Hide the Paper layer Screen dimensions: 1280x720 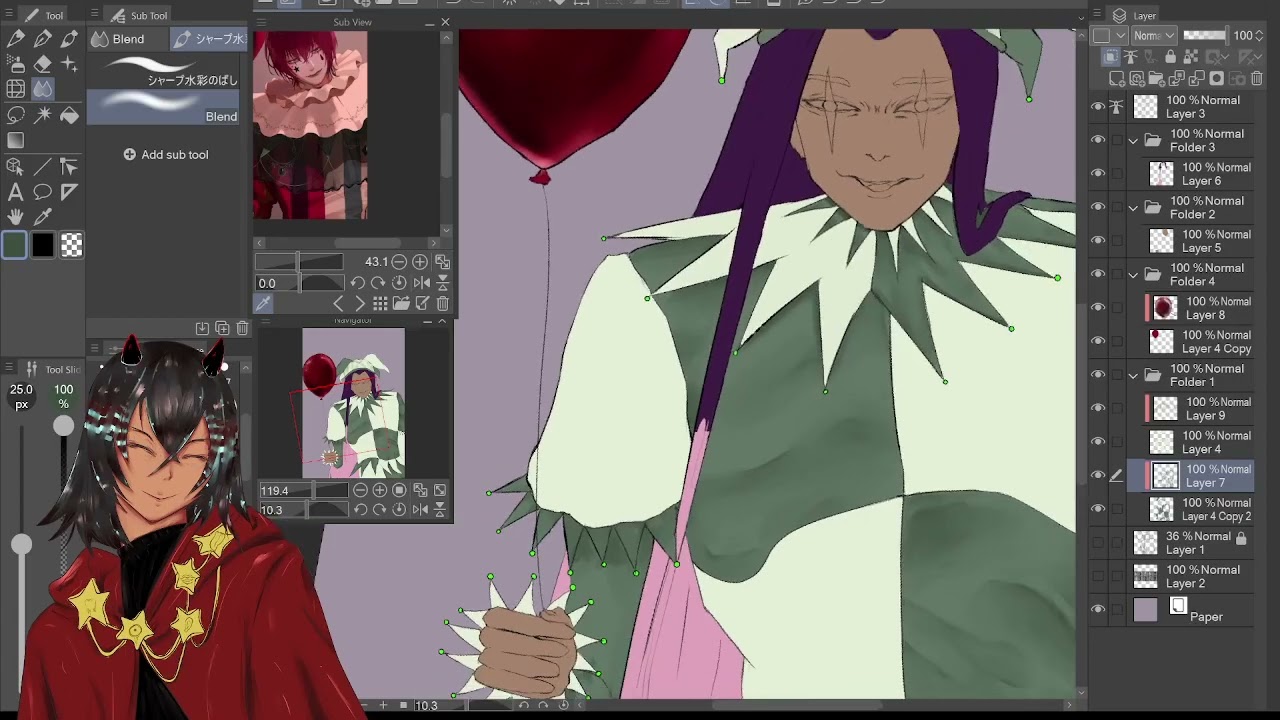pyautogui.click(x=1098, y=610)
